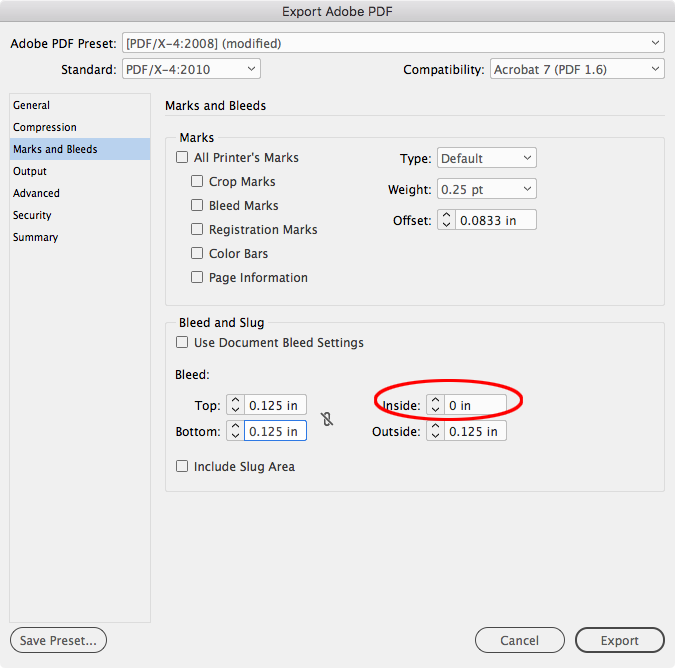Click the Save Preset button
The height and width of the screenshot is (668, 675).
pos(58,640)
